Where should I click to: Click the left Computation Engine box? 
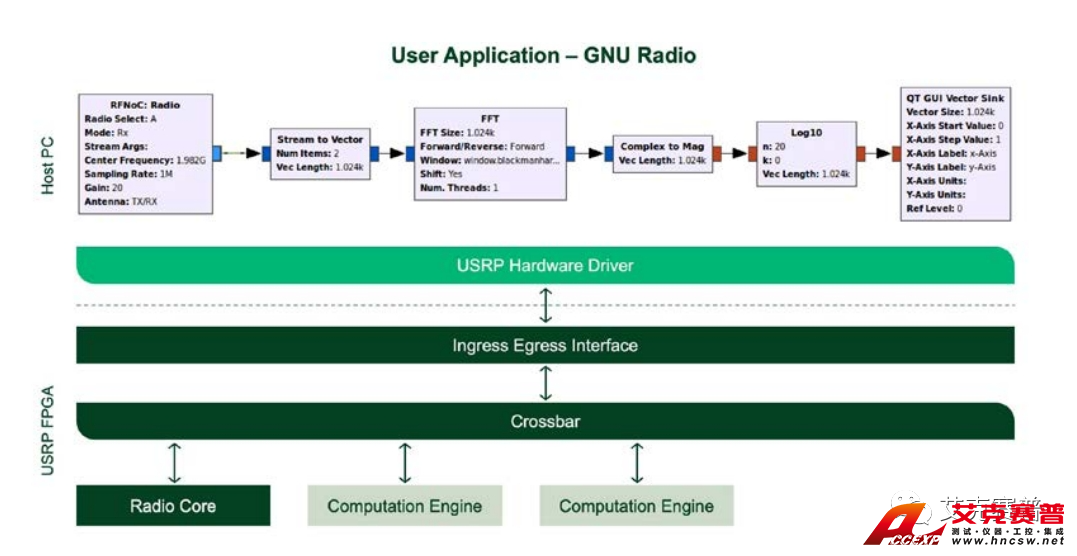pyautogui.click(x=404, y=506)
